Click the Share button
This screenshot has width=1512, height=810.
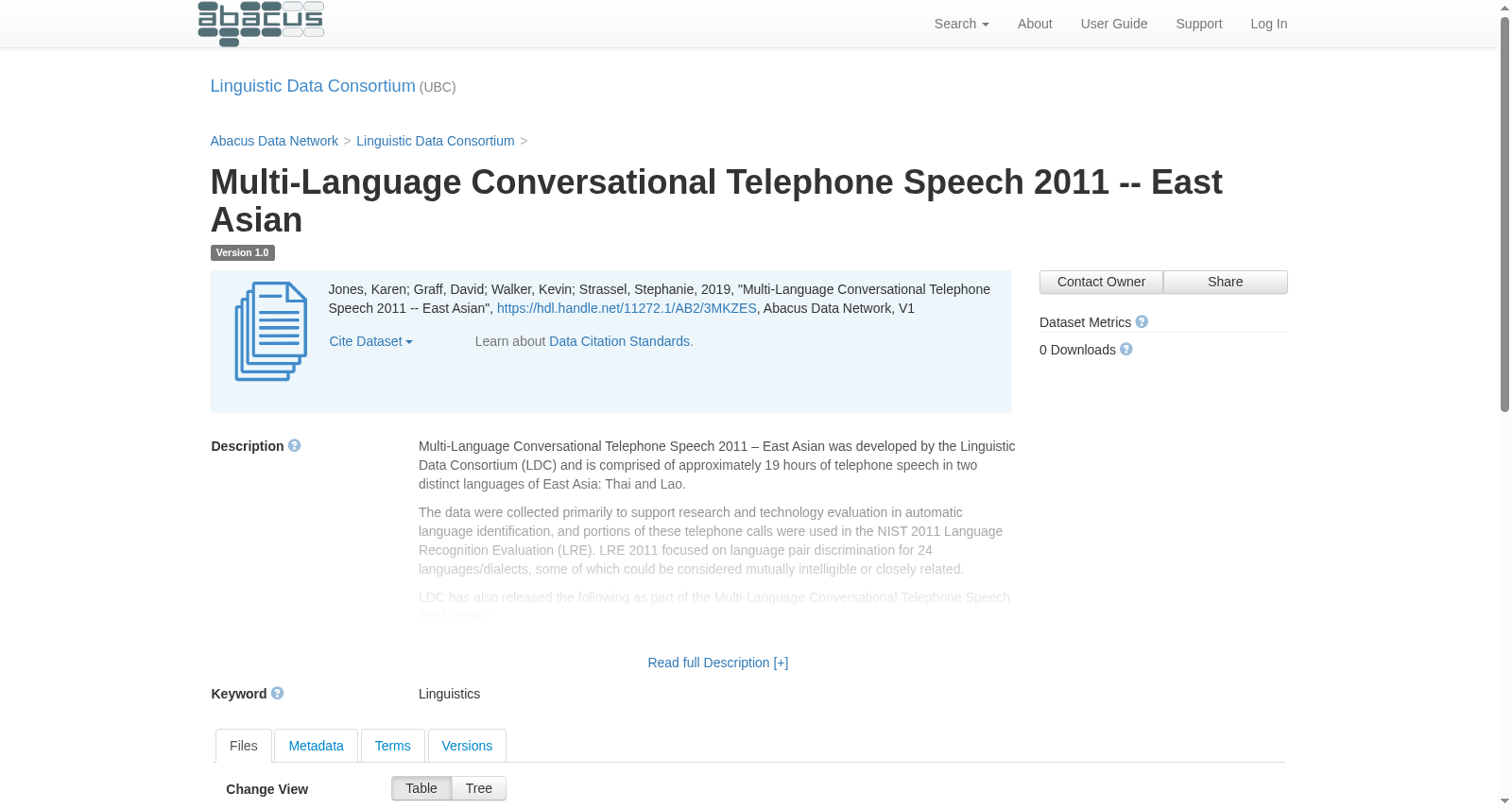coord(1225,282)
